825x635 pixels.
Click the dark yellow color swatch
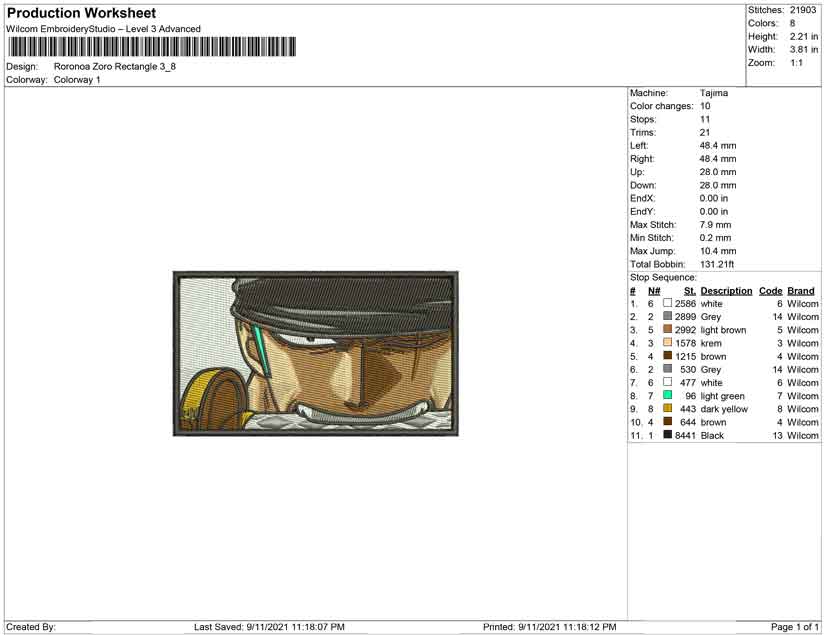point(667,408)
